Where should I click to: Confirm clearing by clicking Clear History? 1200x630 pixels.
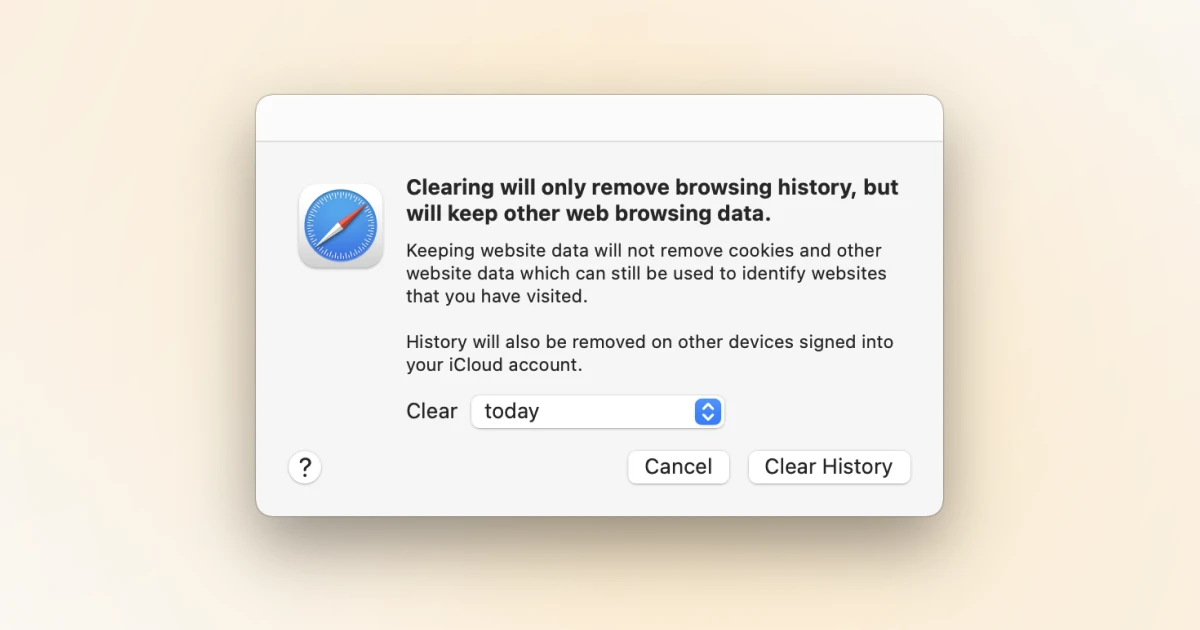click(x=829, y=466)
